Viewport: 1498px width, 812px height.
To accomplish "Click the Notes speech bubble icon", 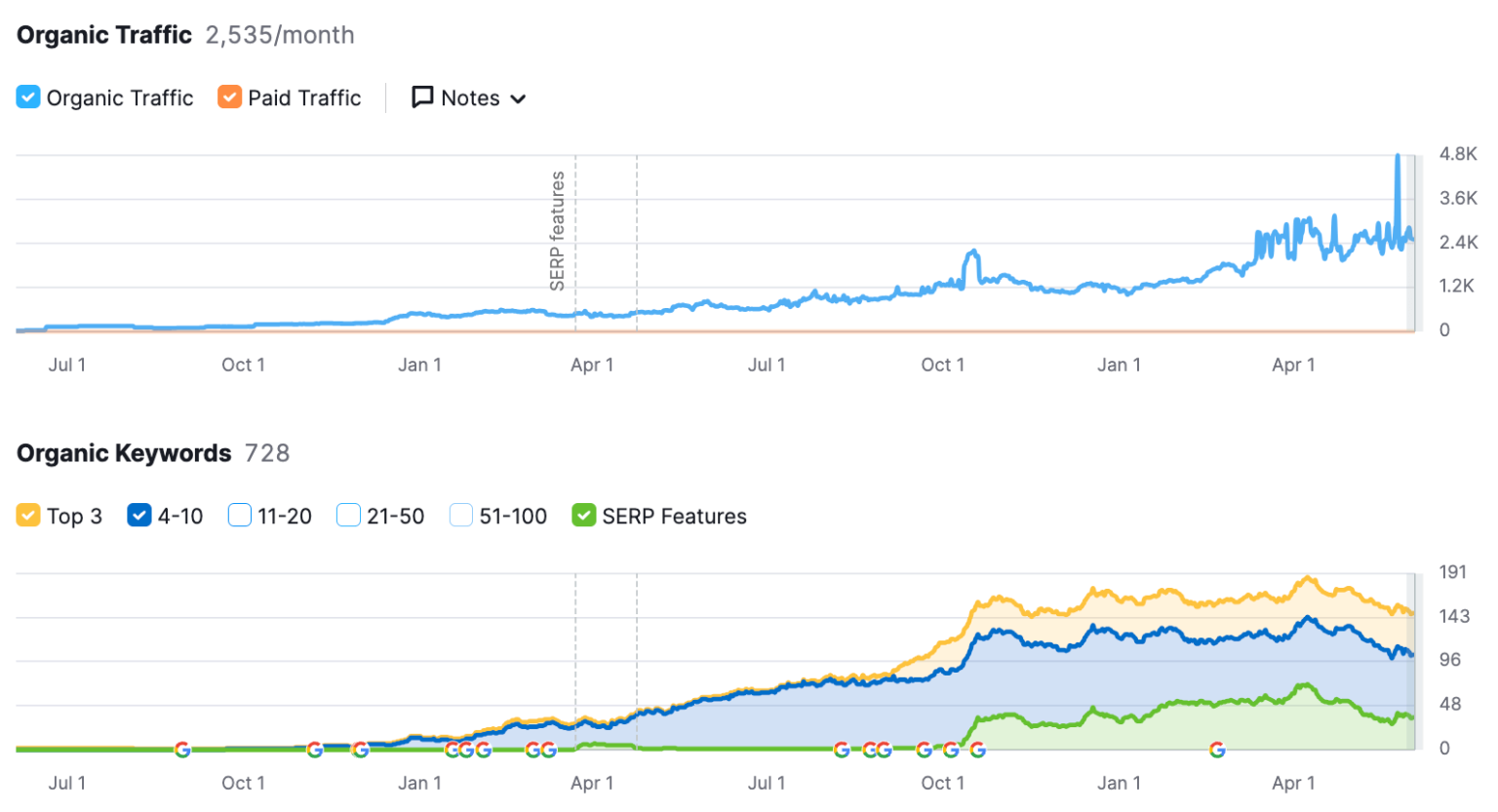I will point(422,97).
